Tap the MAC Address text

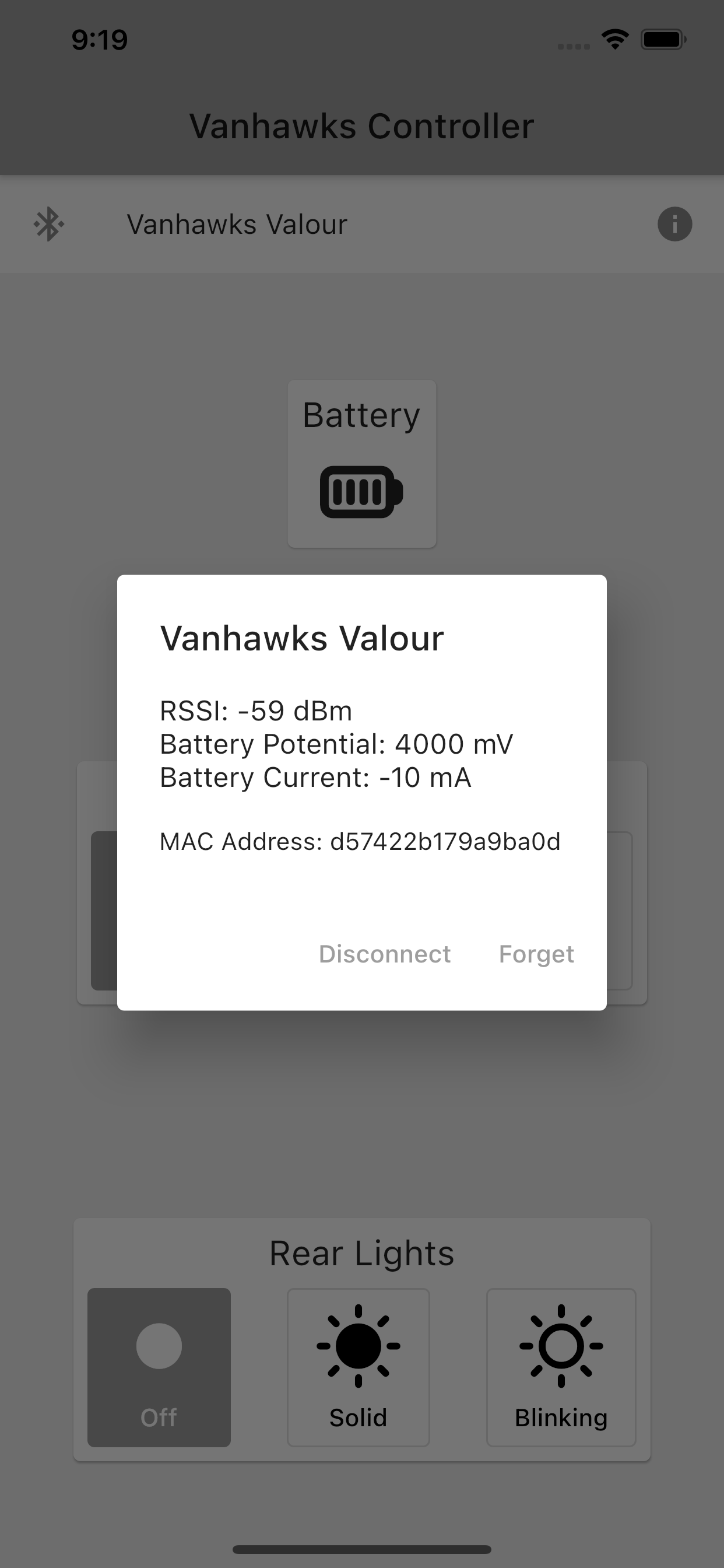point(360,842)
